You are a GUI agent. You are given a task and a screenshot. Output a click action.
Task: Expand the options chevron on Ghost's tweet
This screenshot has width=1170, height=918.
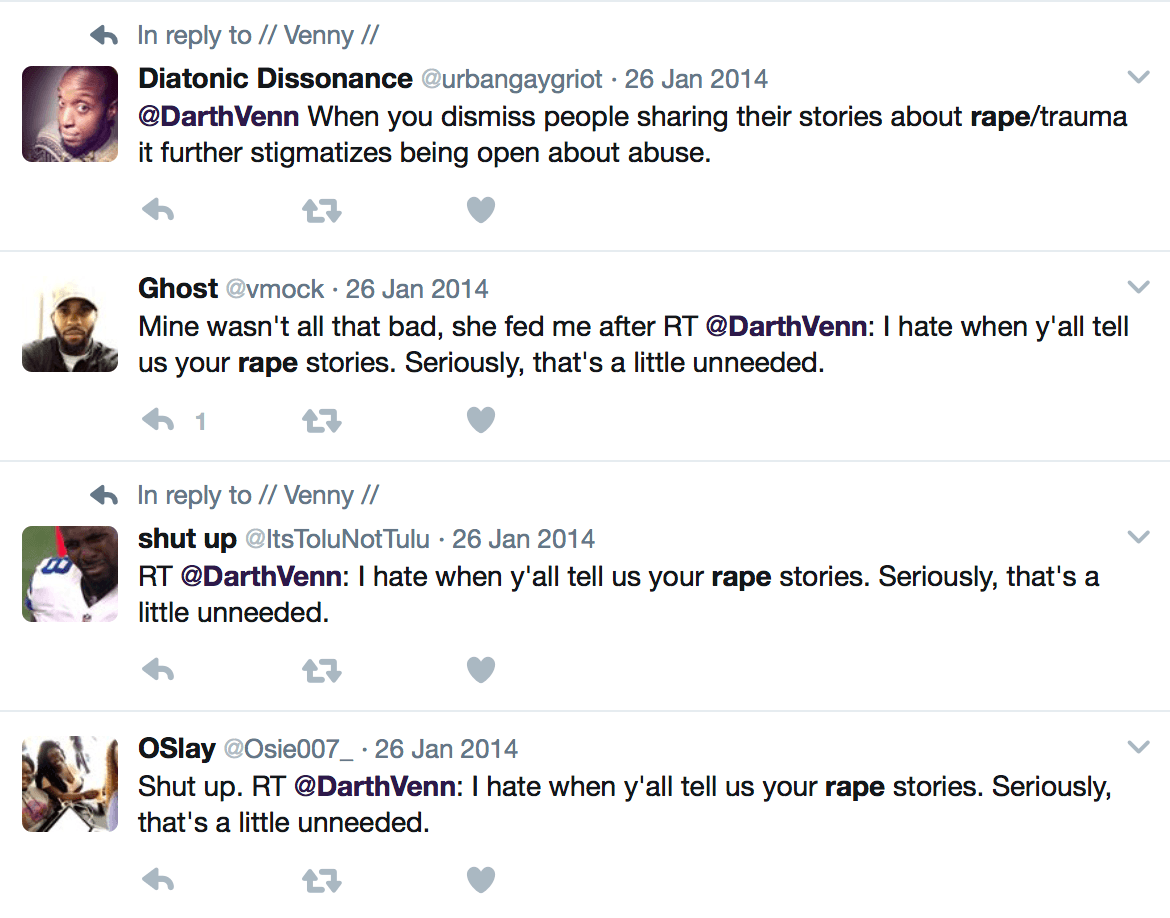[x=1138, y=288]
